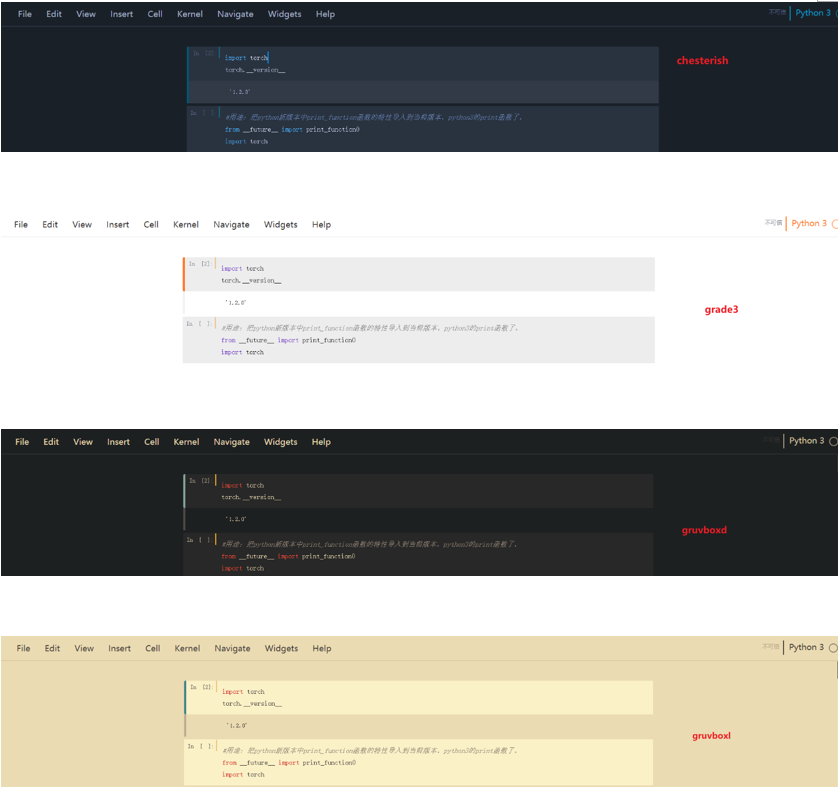Open Widgets menu in white notebook

[281, 225]
